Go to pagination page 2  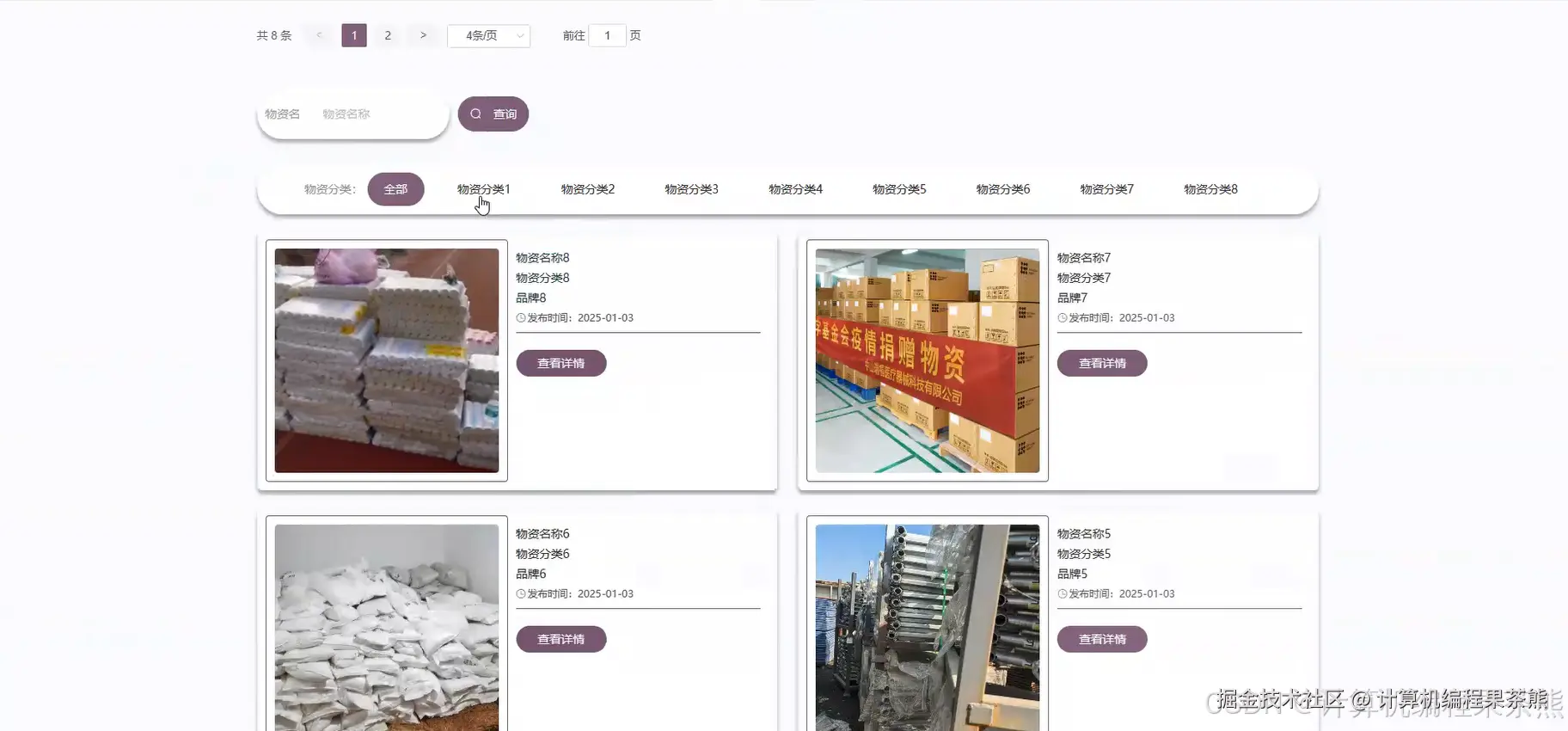pyautogui.click(x=388, y=35)
